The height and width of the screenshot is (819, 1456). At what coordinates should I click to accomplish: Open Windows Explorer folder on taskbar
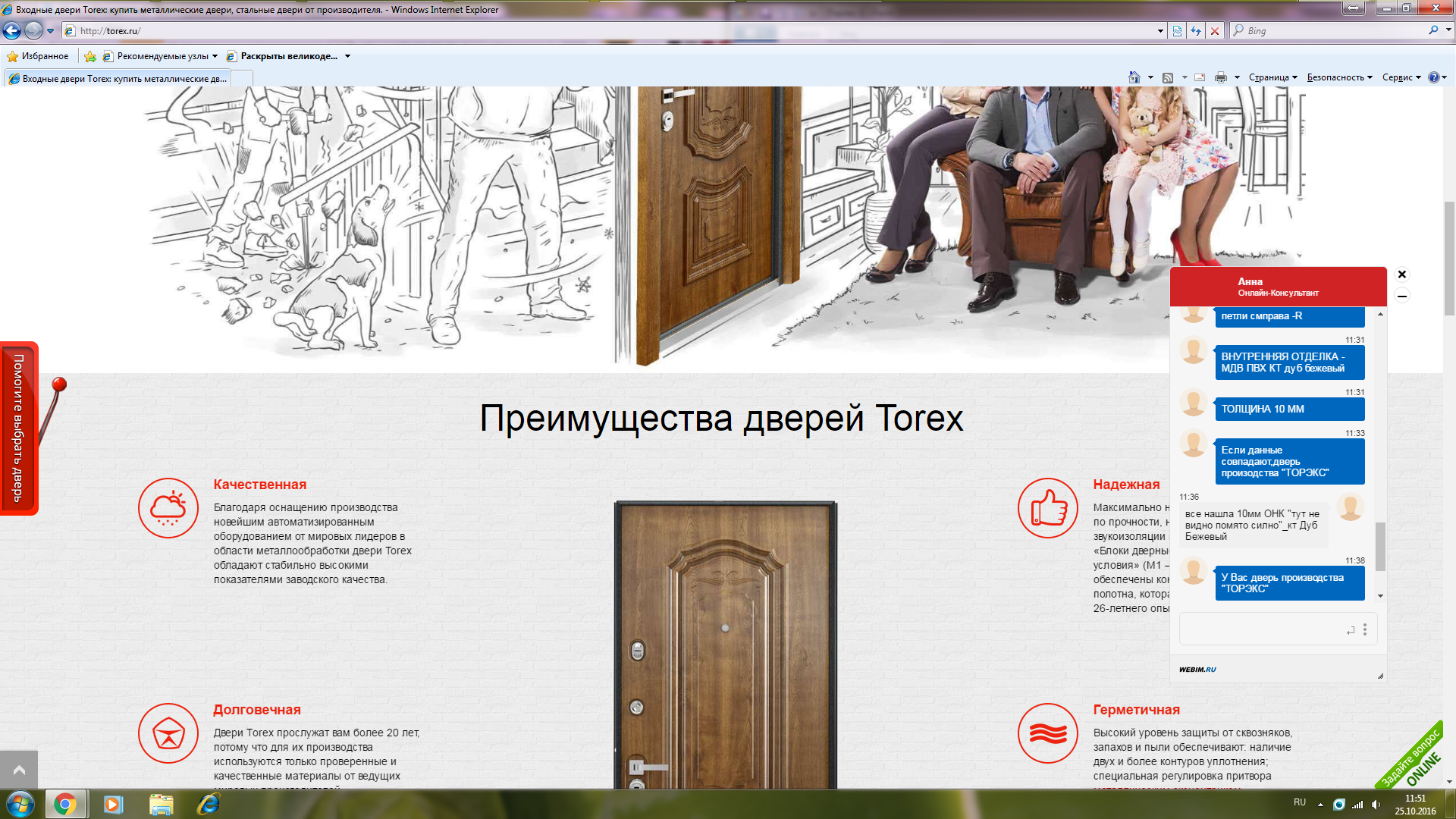tap(161, 804)
